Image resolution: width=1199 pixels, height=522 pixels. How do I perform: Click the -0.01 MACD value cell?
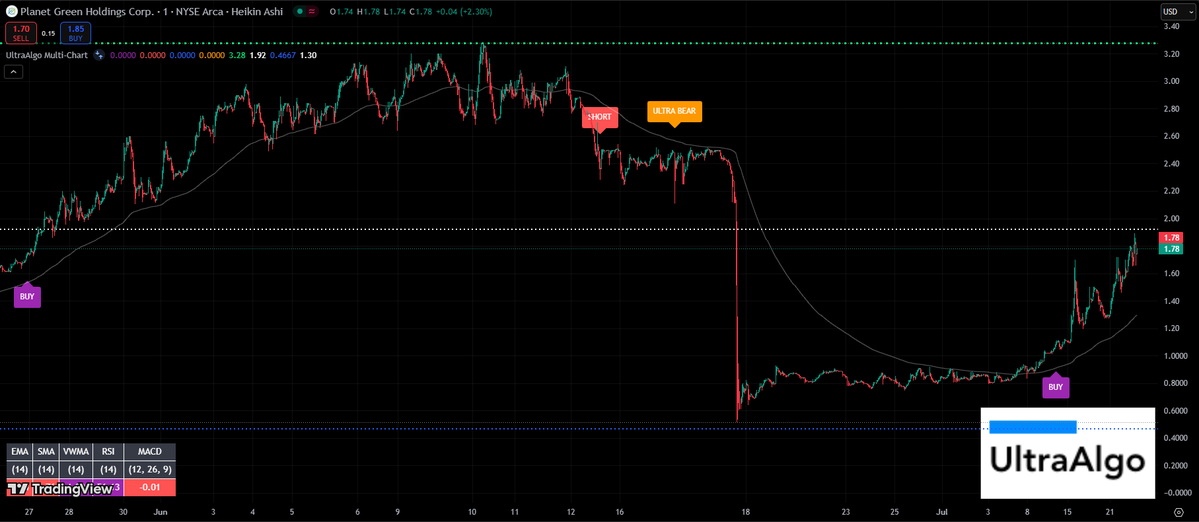pos(150,488)
